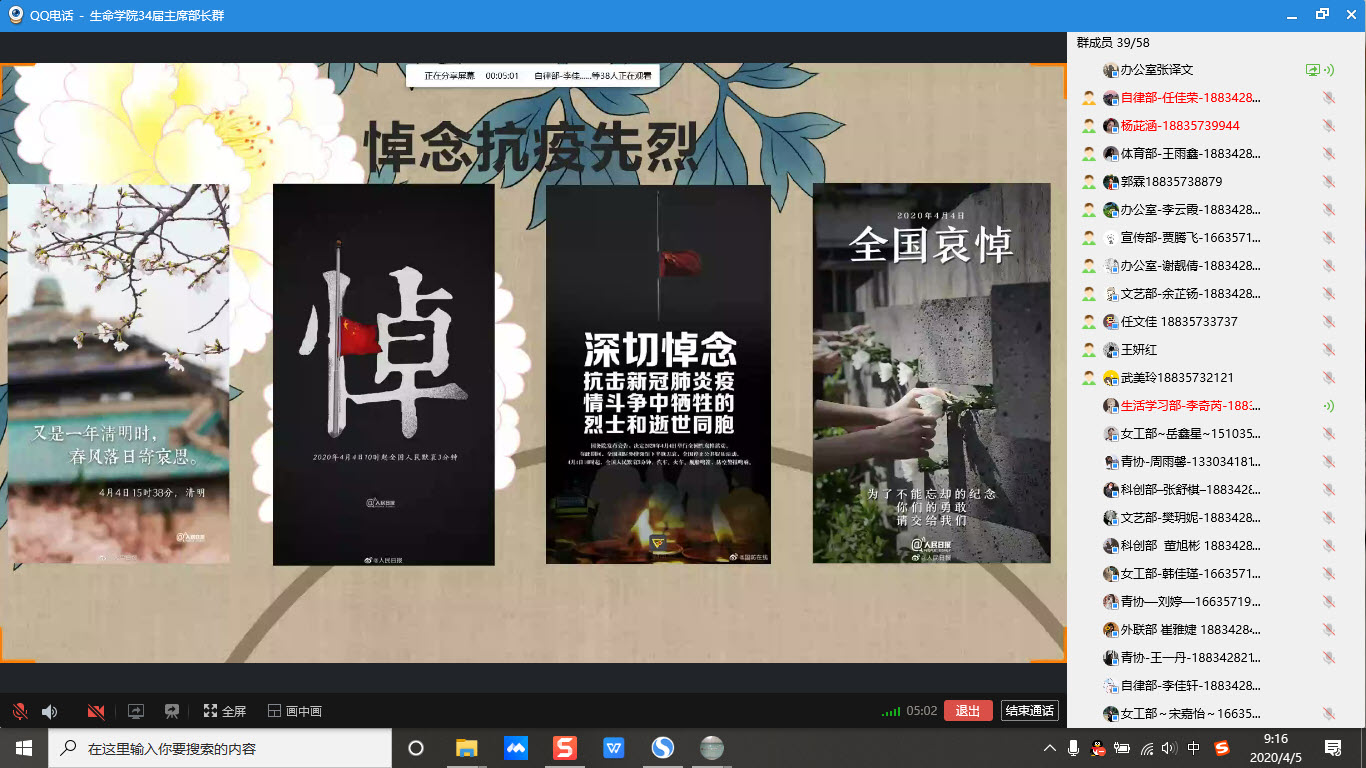This screenshot has width=1366, height=768.
Task: Turn on the camera in the toolbar
Action: pos(96,712)
